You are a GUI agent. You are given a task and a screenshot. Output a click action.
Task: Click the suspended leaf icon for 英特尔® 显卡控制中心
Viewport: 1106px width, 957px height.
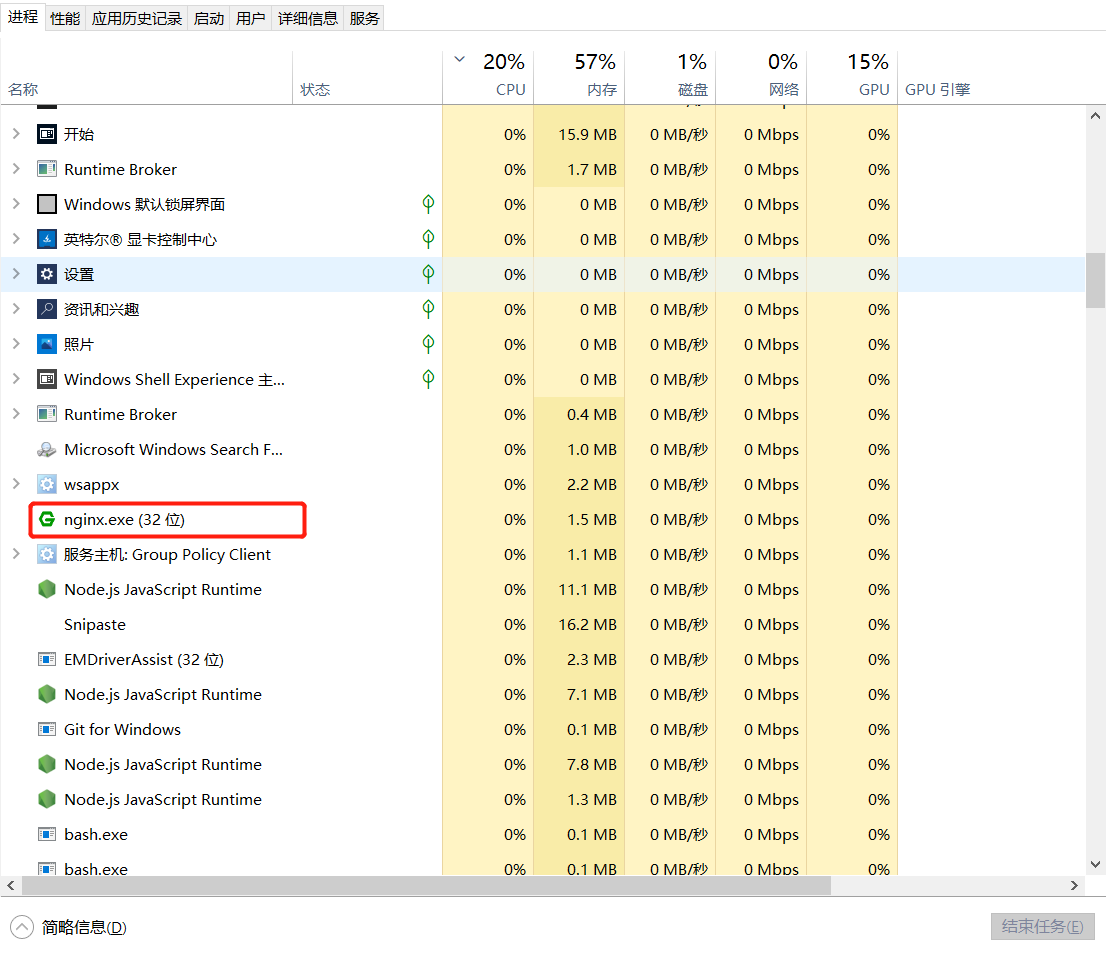(428, 239)
